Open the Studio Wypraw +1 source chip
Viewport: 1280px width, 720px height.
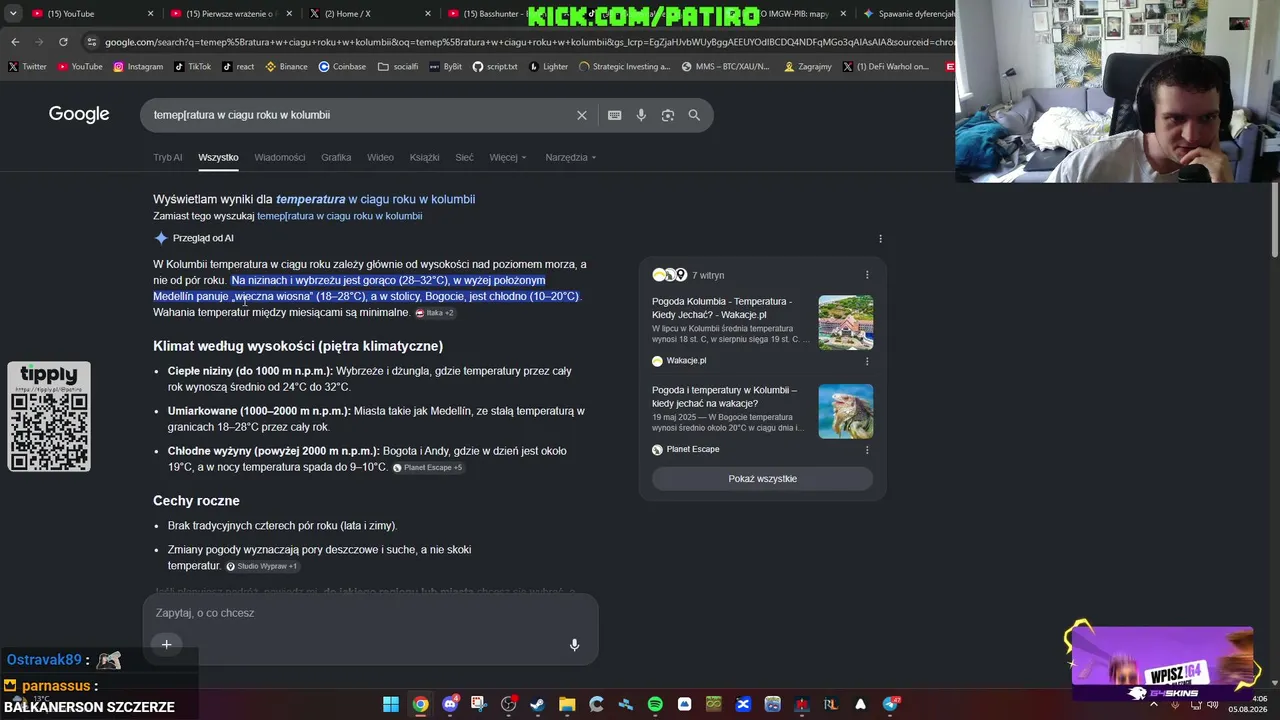(x=261, y=566)
